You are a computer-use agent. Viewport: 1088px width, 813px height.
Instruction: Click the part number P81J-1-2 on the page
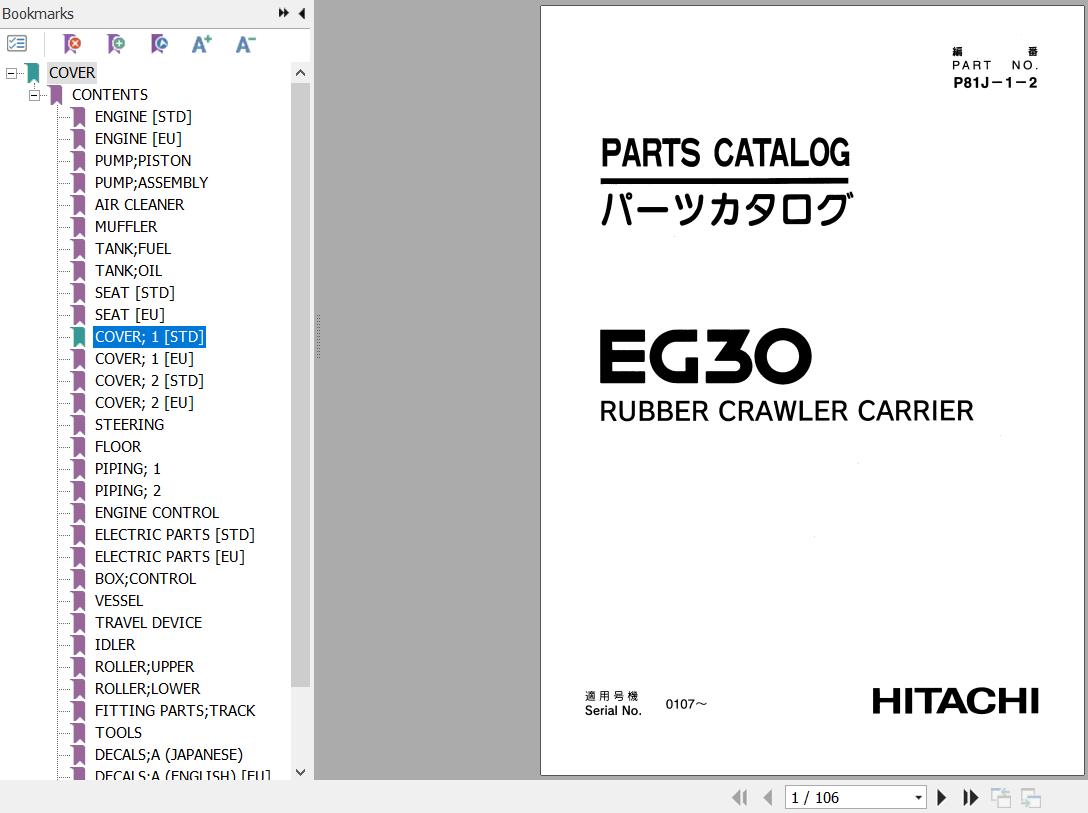[x=995, y=83]
